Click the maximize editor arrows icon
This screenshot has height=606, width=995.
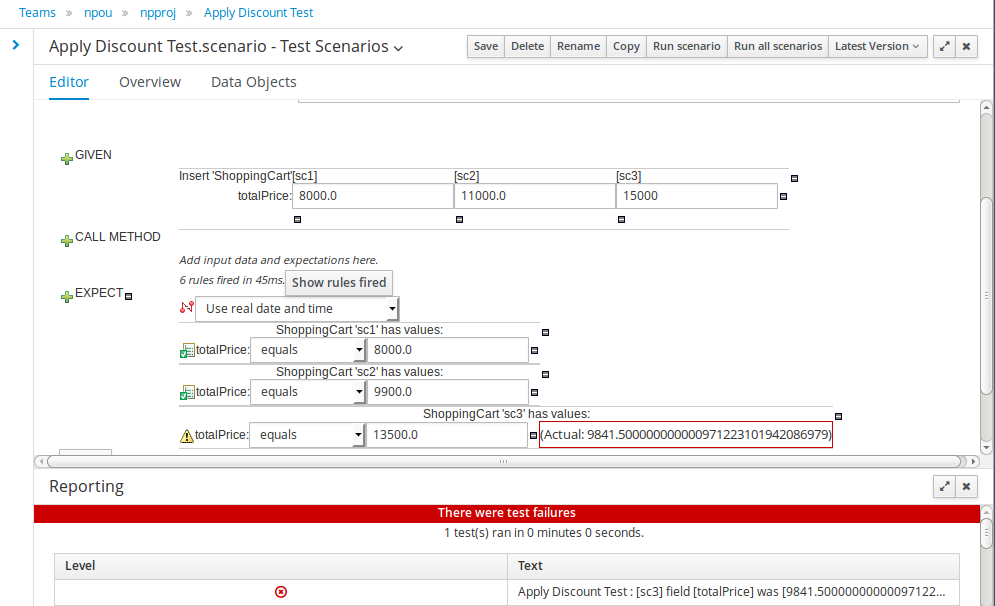coord(944,46)
